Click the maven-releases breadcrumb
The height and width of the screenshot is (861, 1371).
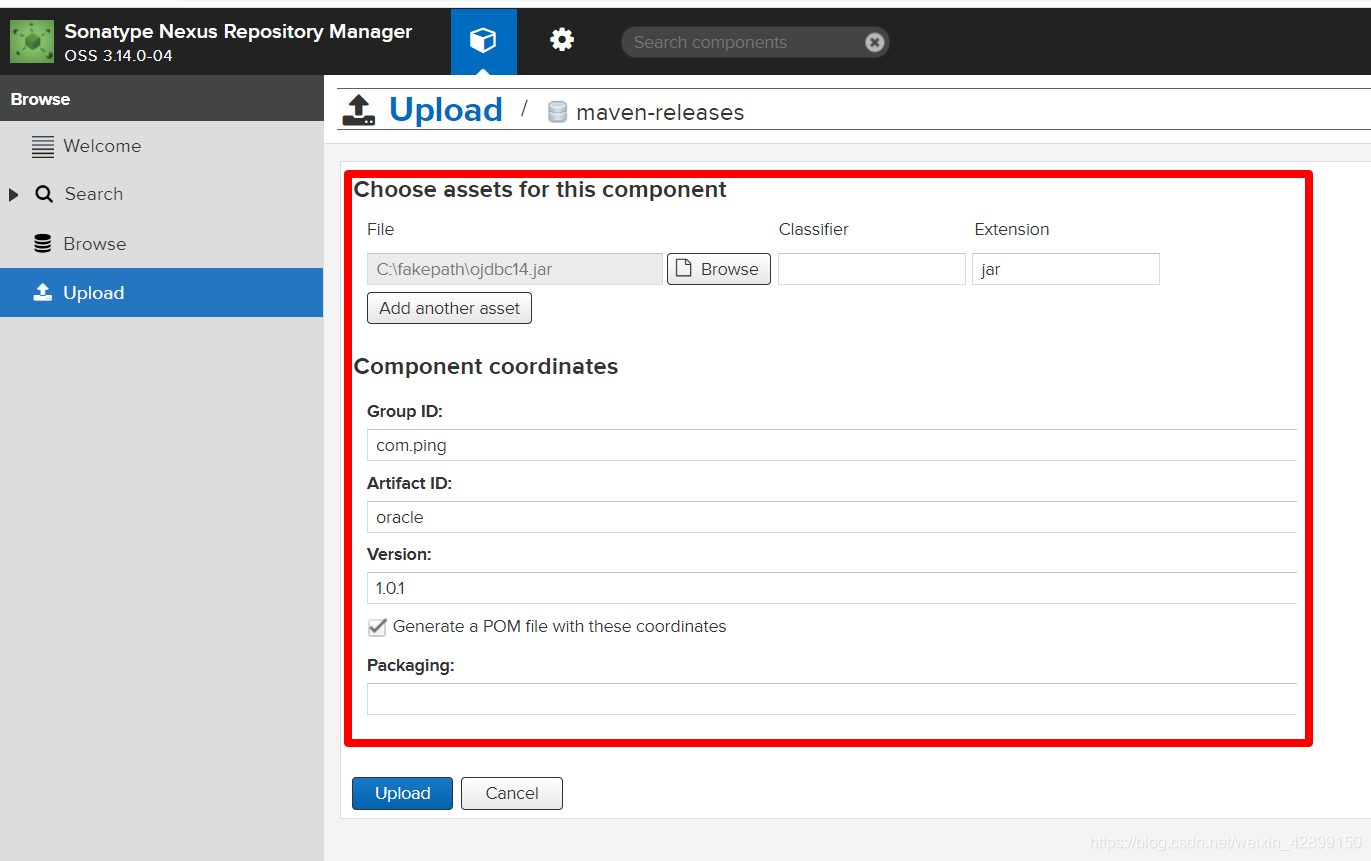(x=660, y=112)
